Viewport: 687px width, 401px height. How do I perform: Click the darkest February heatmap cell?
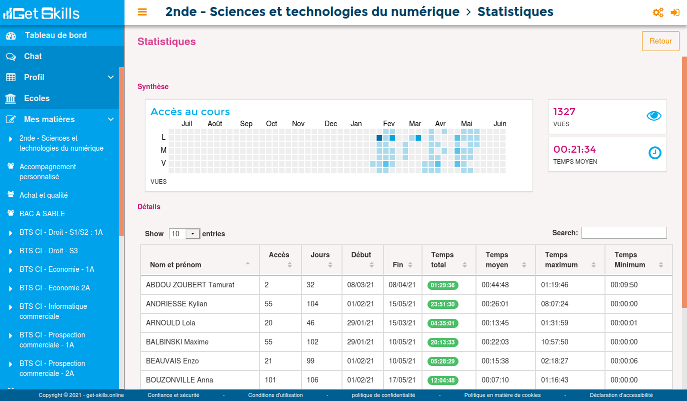tap(380, 138)
